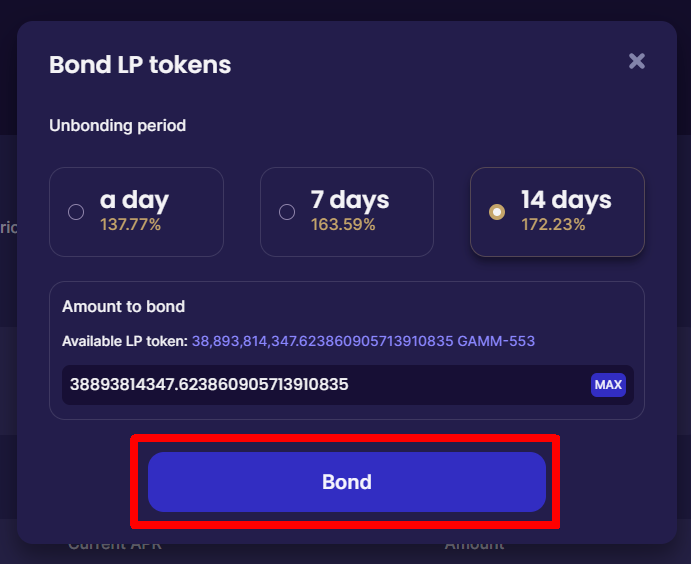The height and width of the screenshot is (564, 691).
Task: Select the '7 days' radio button
Action: pos(287,212)
